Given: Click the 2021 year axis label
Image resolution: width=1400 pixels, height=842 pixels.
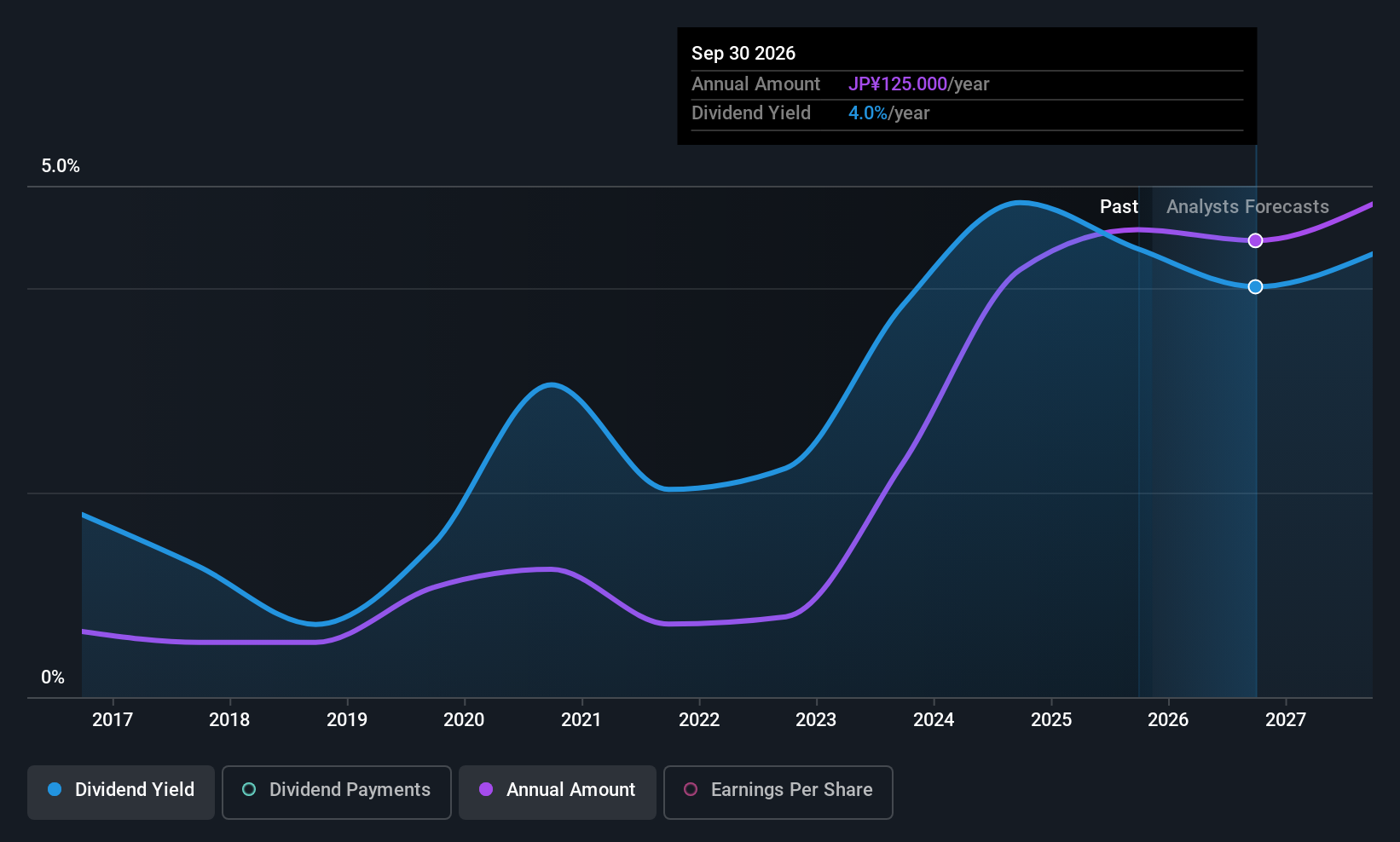Looking at the screenshot, I should (581, 719).
